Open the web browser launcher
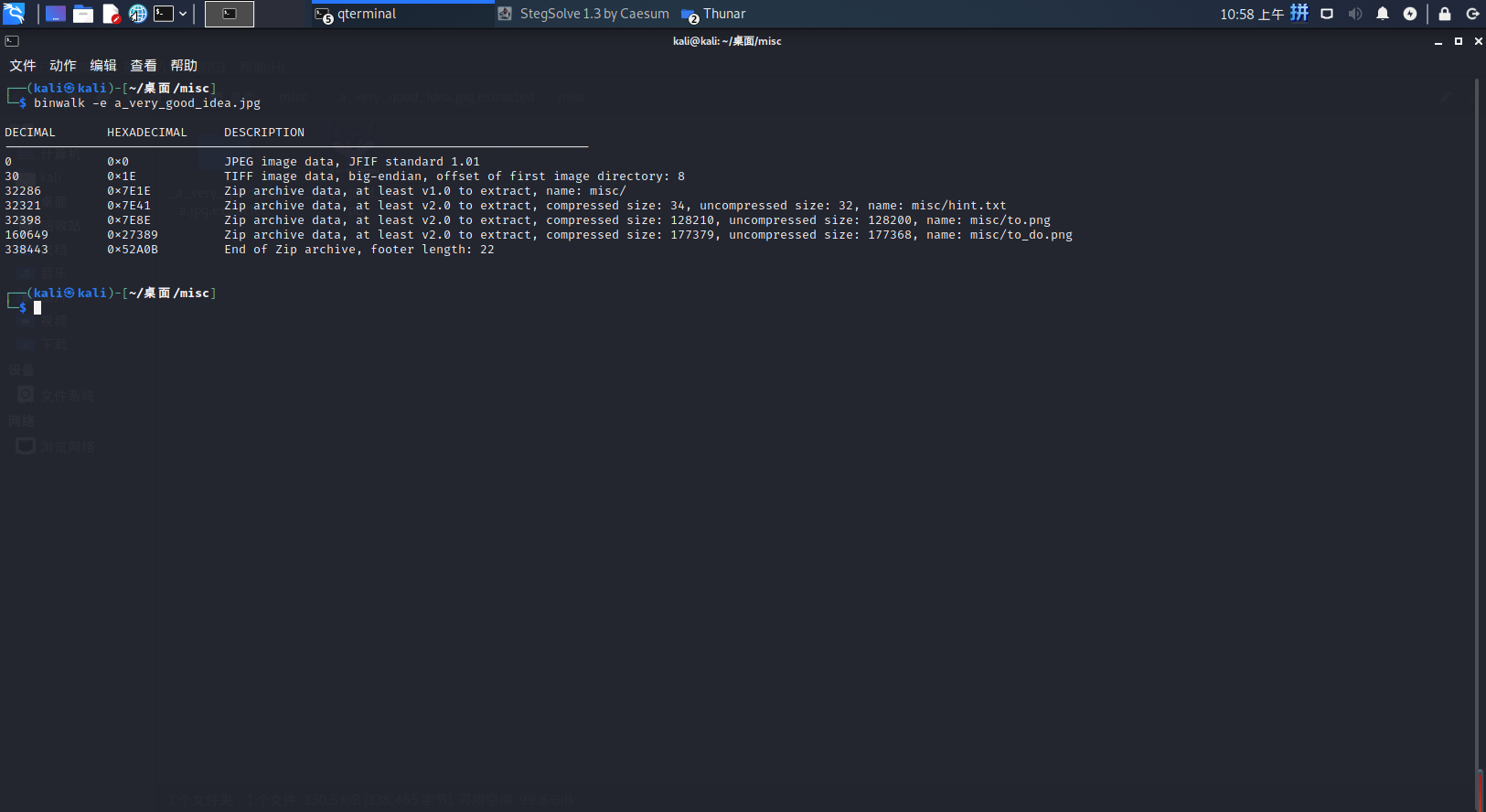 [x=138, y=14]
